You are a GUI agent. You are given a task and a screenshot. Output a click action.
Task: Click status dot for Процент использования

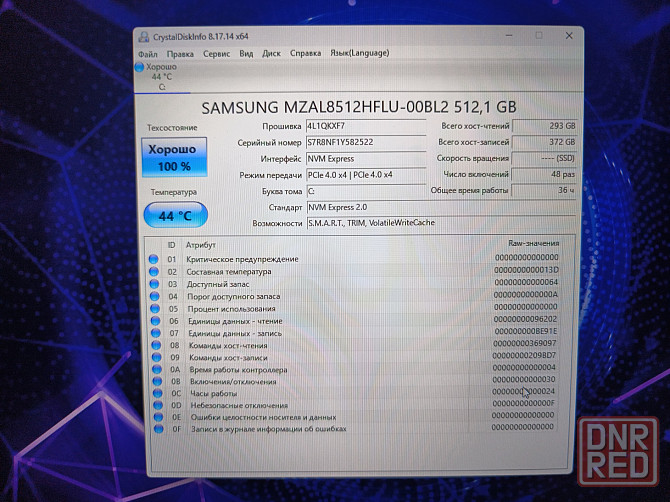155,309
